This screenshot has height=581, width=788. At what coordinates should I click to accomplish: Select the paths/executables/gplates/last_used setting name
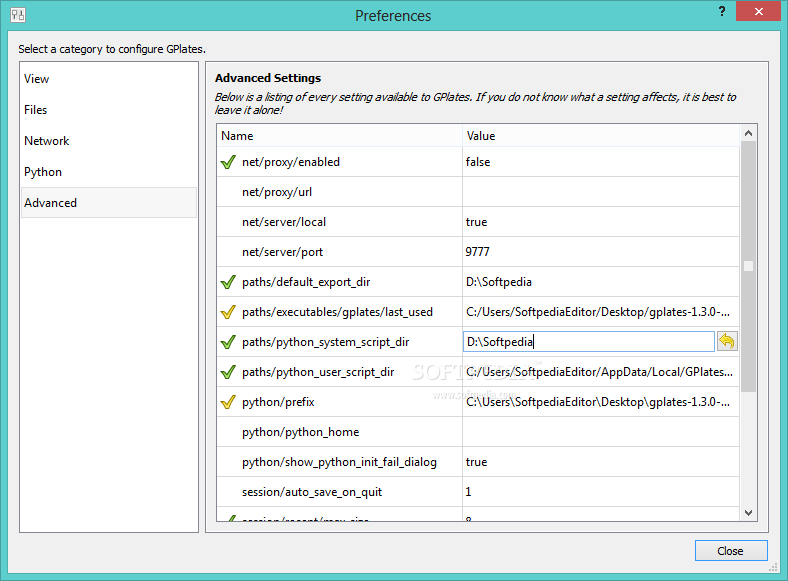click(337, 312)
